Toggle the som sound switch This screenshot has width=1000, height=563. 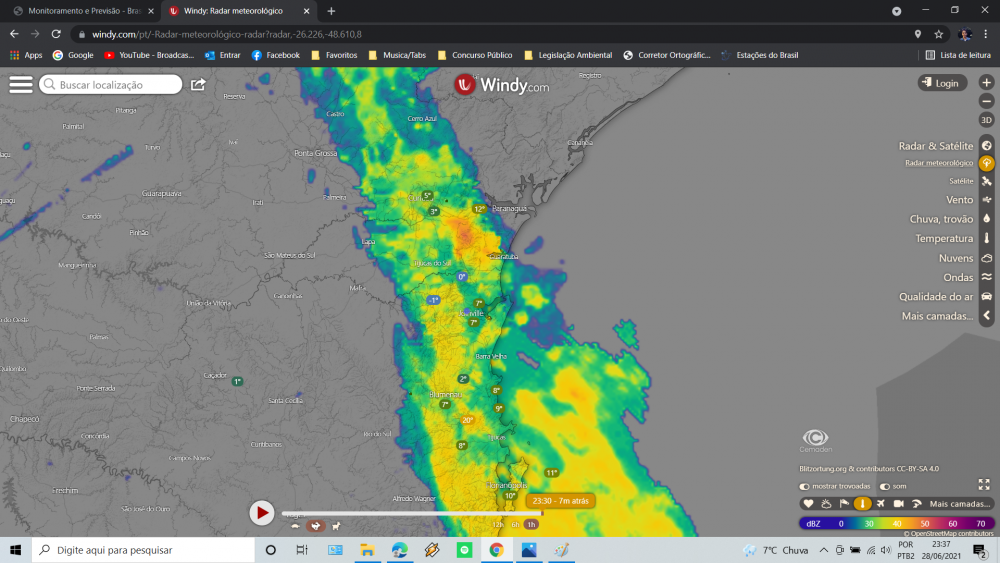pos(885,486)
